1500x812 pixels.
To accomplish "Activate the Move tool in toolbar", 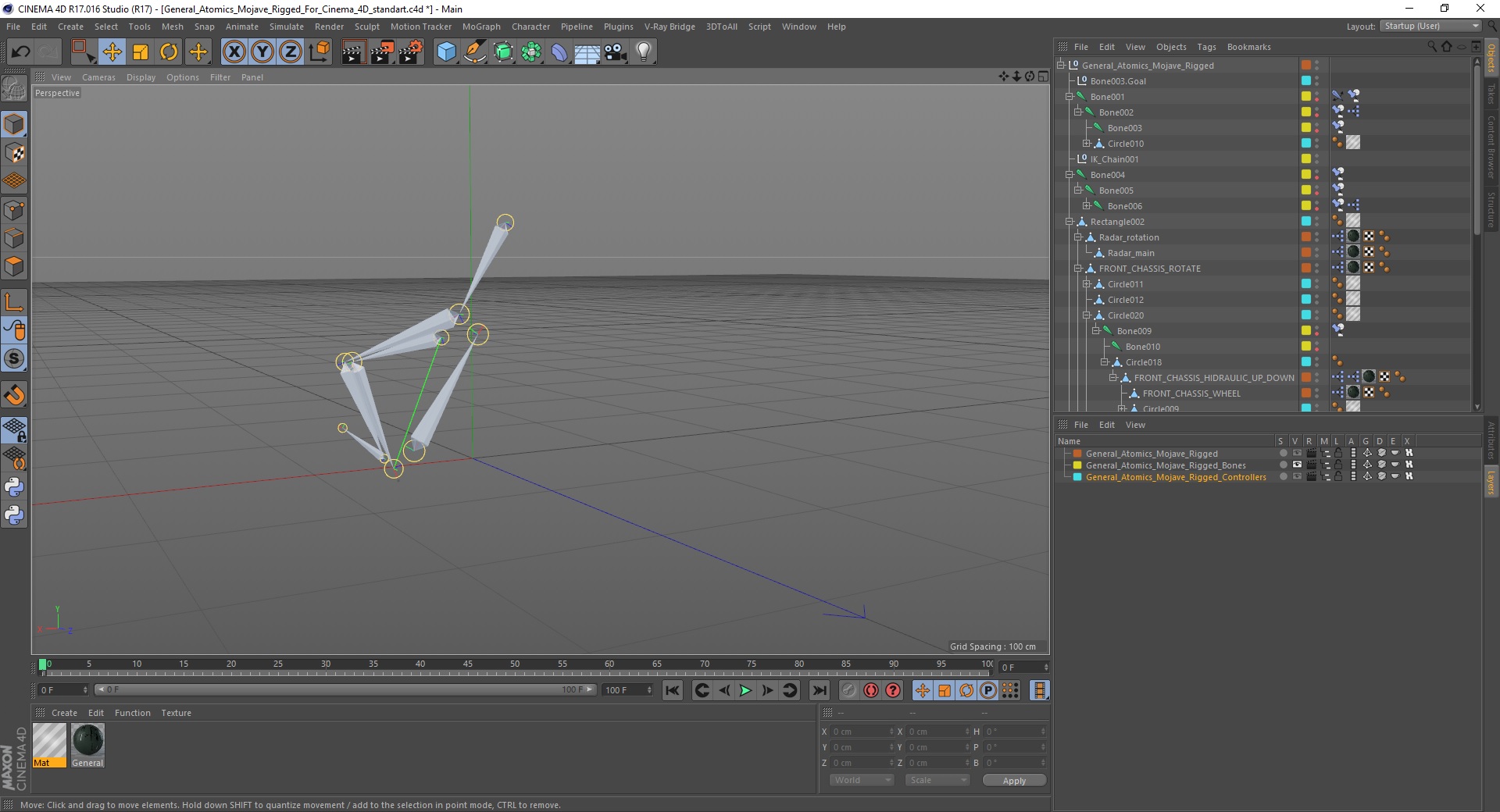I will [112, 52].
